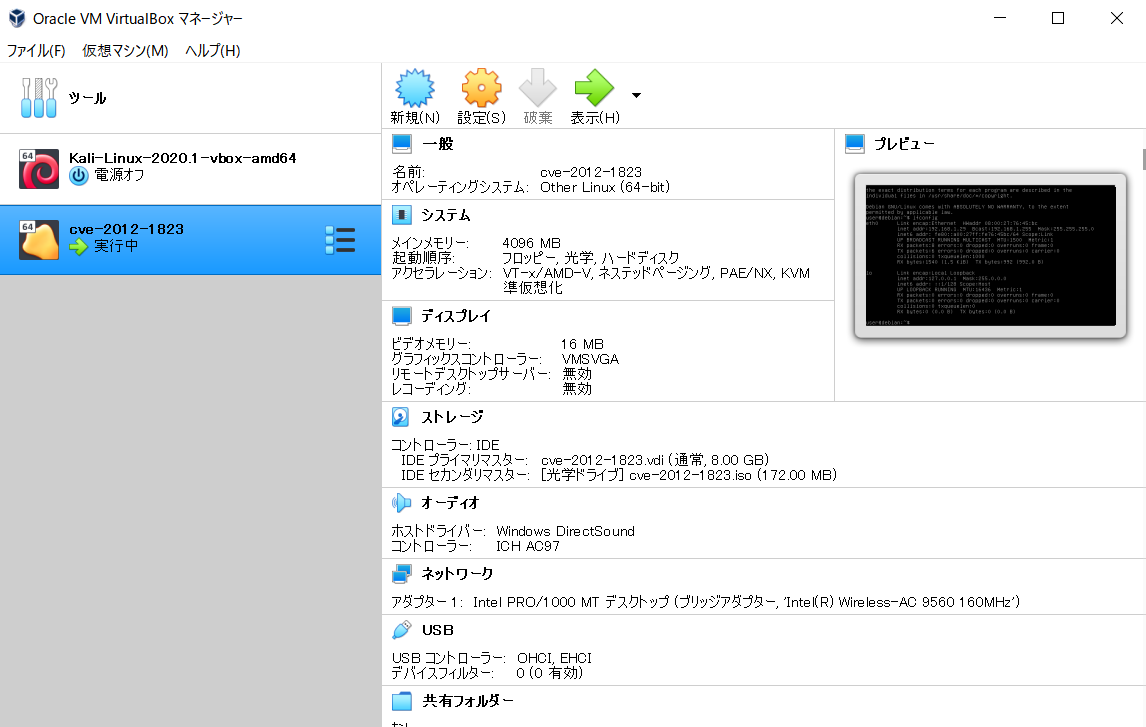Click the Windows DirectSound host driver value
Screen dimensions: 1146x727
click(x=565, y=531)
